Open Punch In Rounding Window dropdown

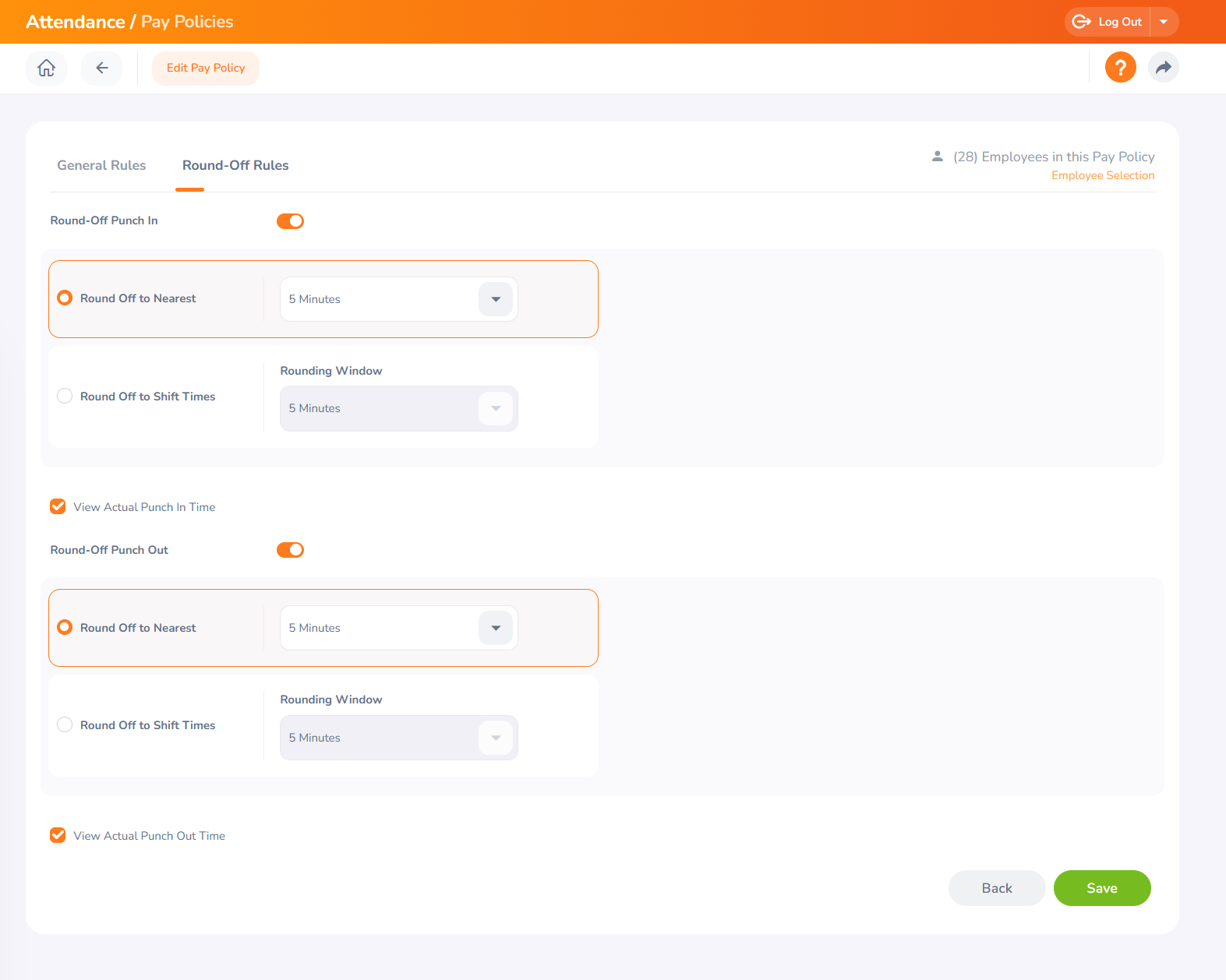(399, 408)
